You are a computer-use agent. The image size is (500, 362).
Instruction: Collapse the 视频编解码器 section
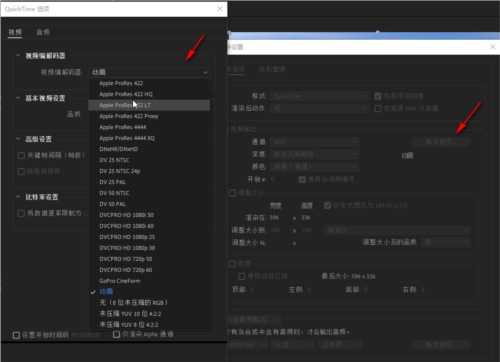point(18,55)
